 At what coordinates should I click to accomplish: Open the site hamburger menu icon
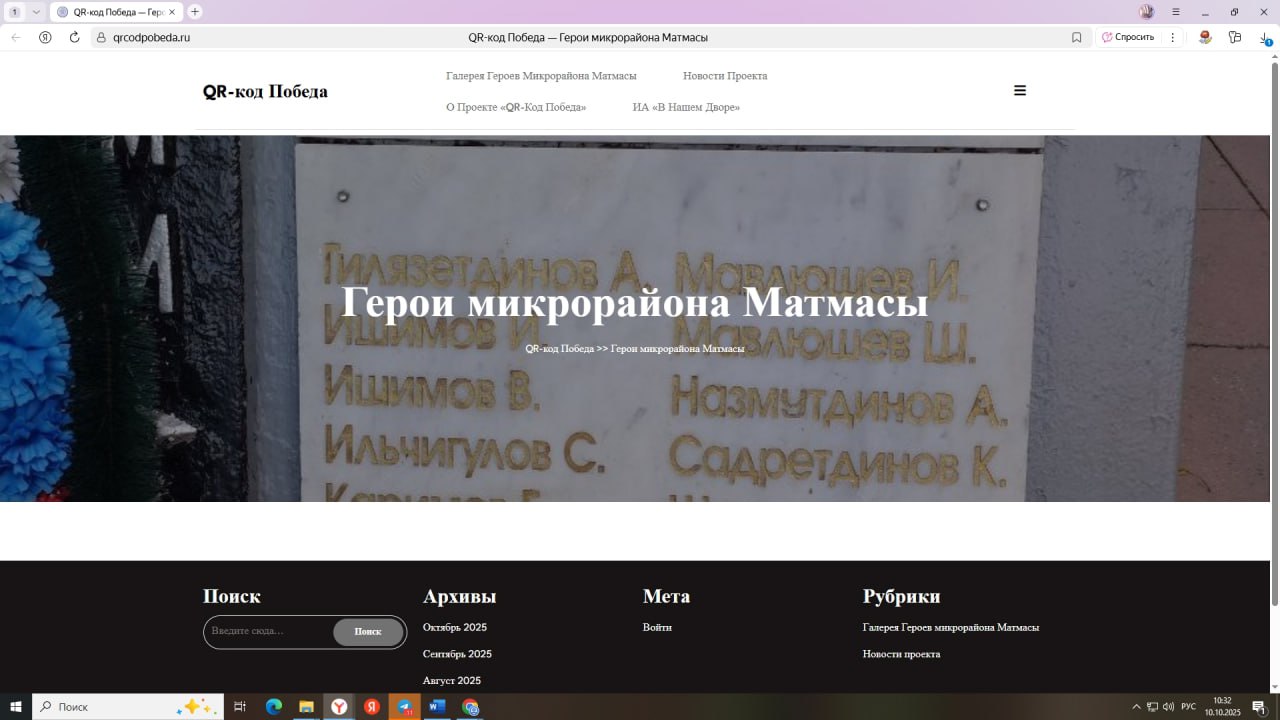tap(1020, 90)
